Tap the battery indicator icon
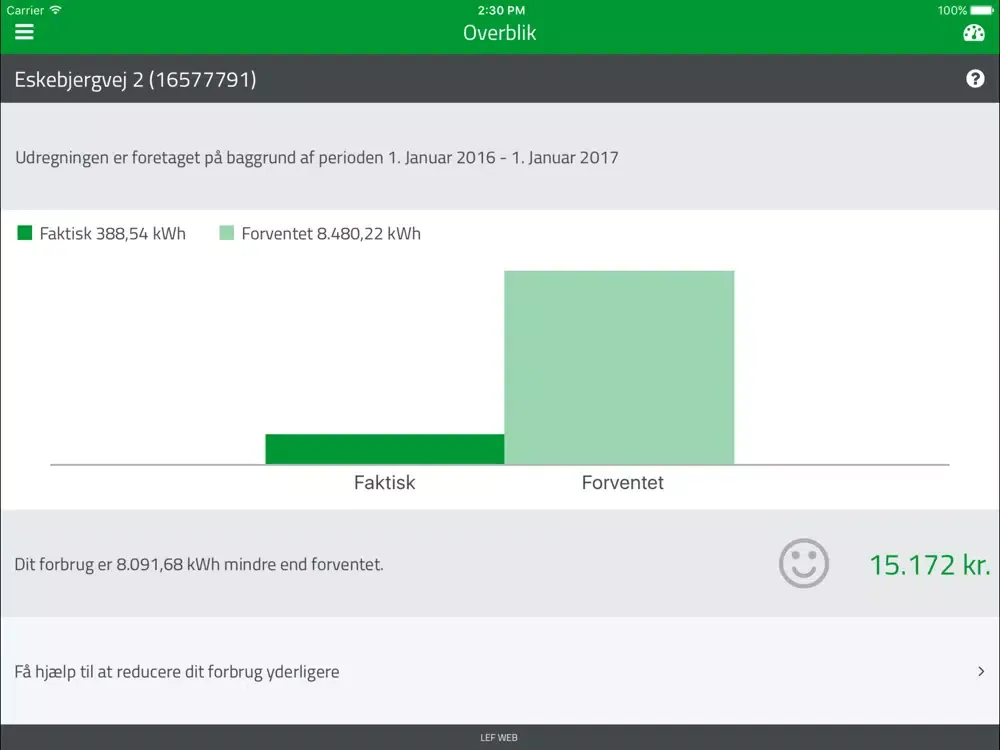This screenshot has height=750, width=1000. point(982,10)
